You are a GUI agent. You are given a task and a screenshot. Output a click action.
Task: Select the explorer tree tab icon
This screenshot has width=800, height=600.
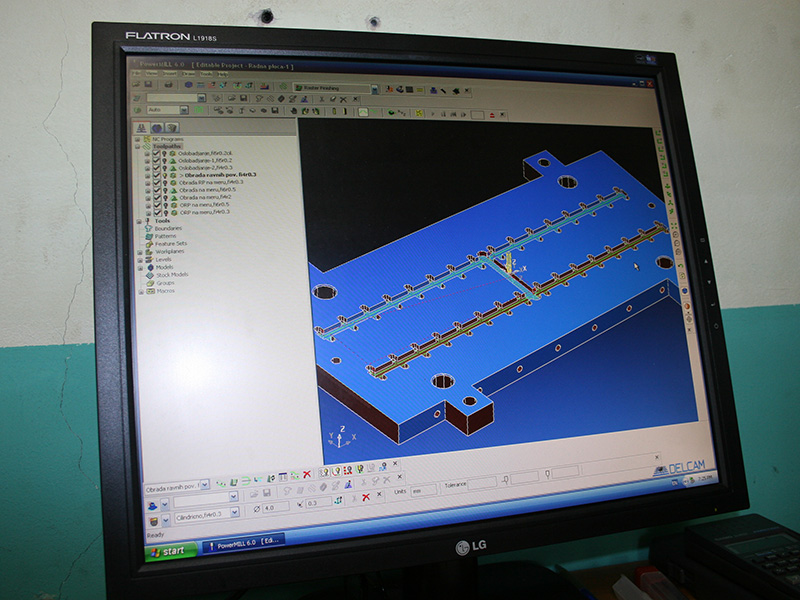(x=142, y=127)
